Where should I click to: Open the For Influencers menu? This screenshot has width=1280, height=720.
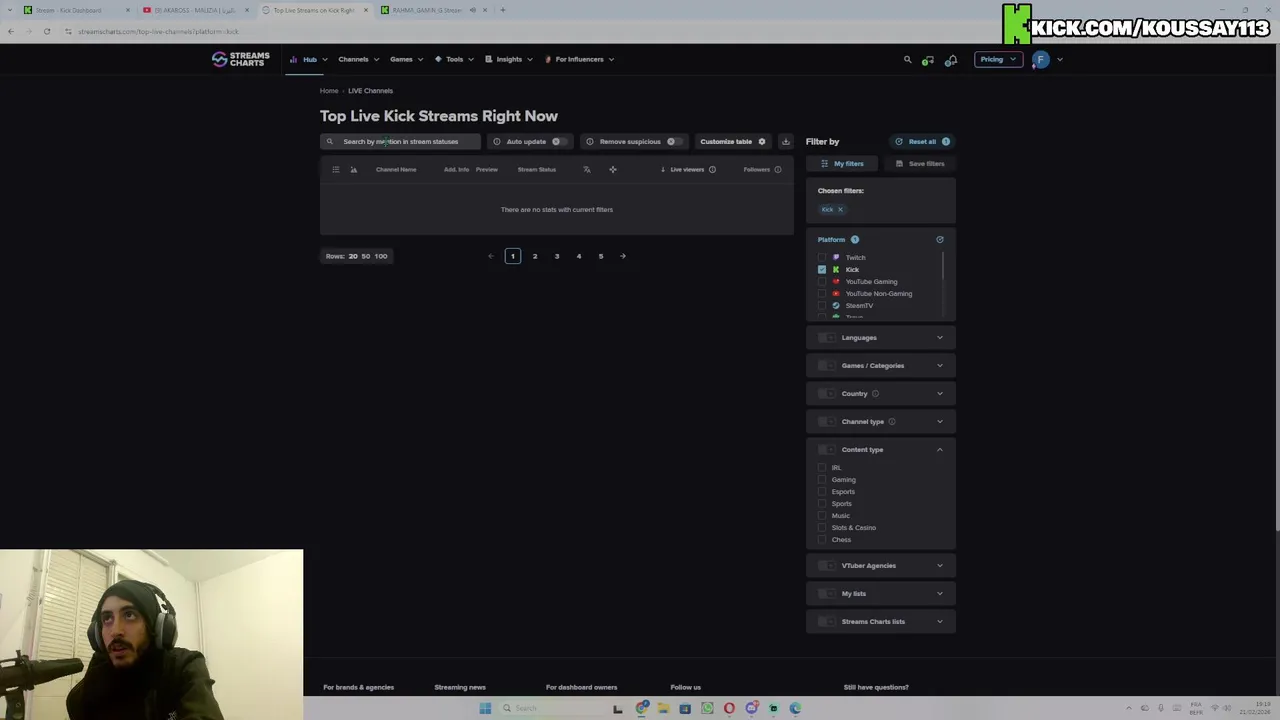(579, 59)
